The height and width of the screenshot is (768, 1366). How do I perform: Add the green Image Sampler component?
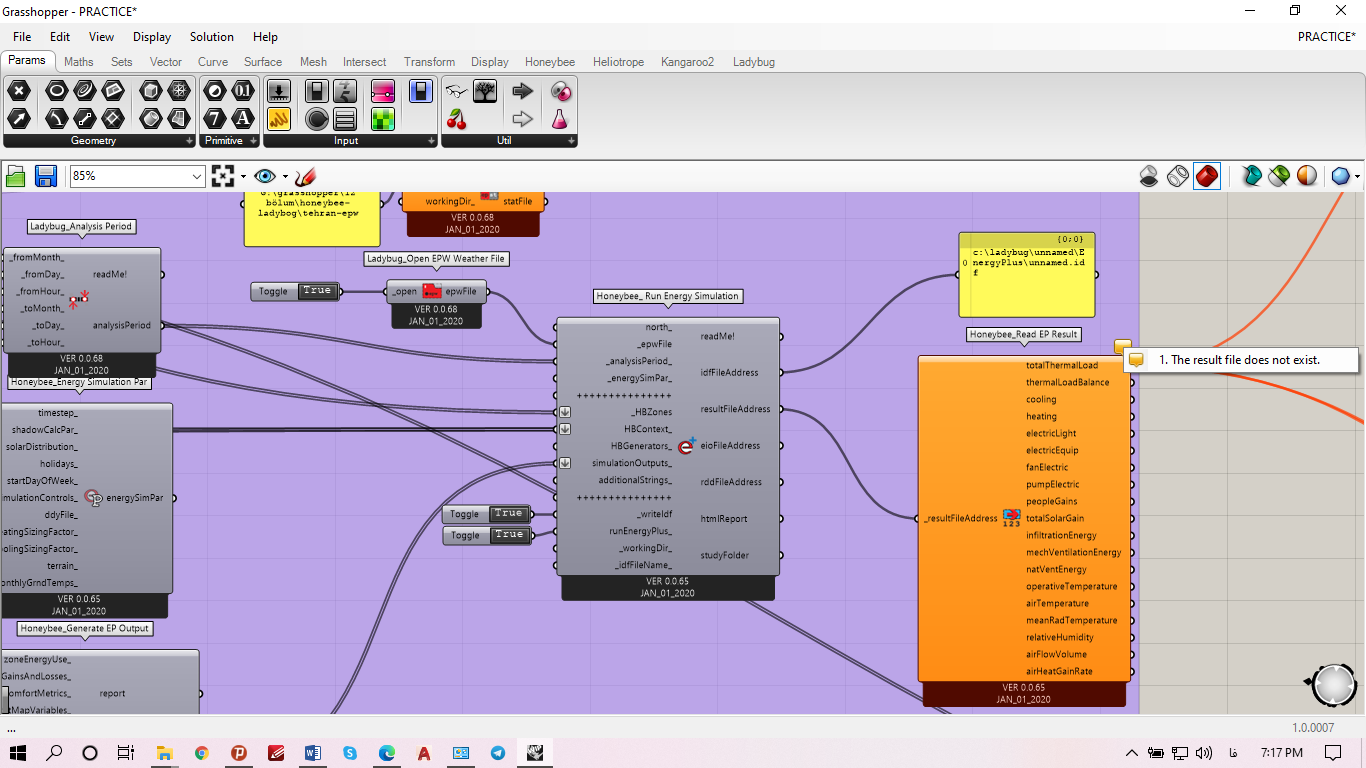[x=383, y=120]
